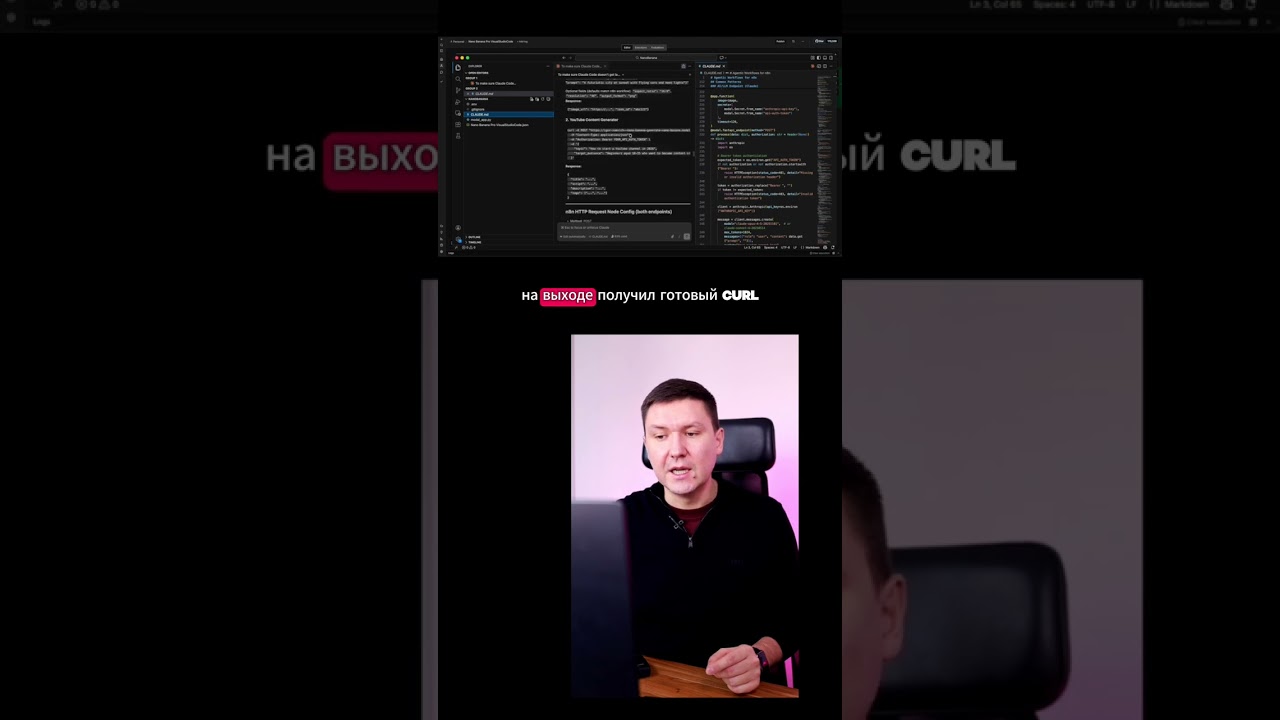Open the Explorer view in the activity bar
The width and height of the screenshot is (1280, 720).
pos(458,67)
